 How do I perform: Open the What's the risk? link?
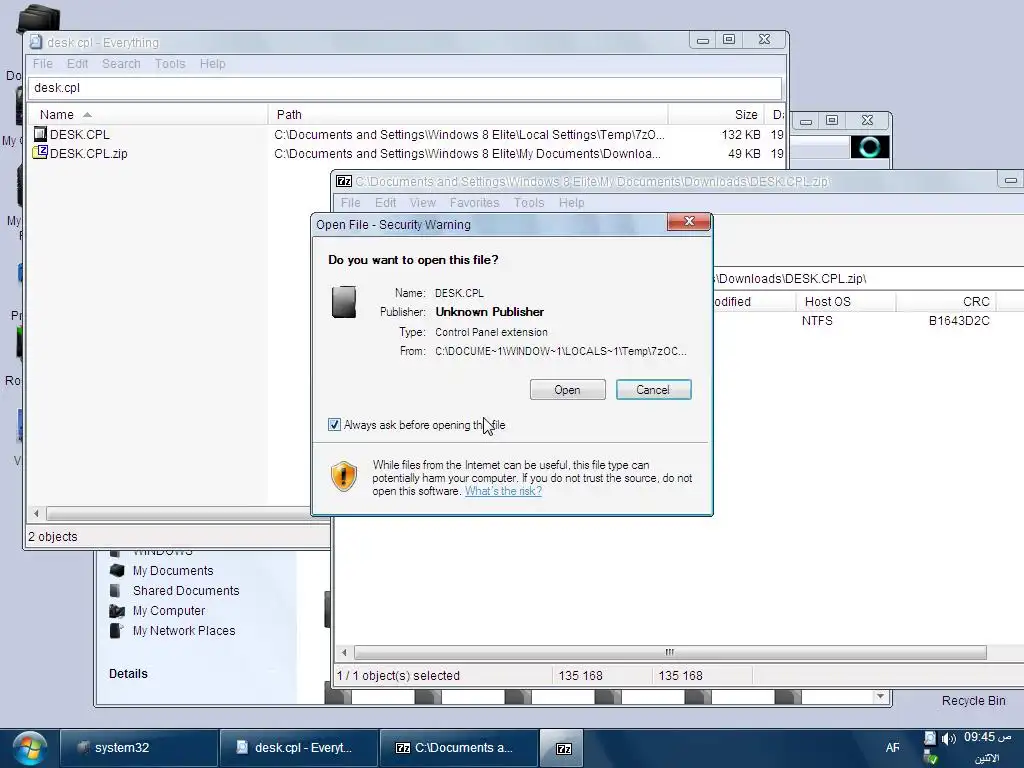point(503,491)
